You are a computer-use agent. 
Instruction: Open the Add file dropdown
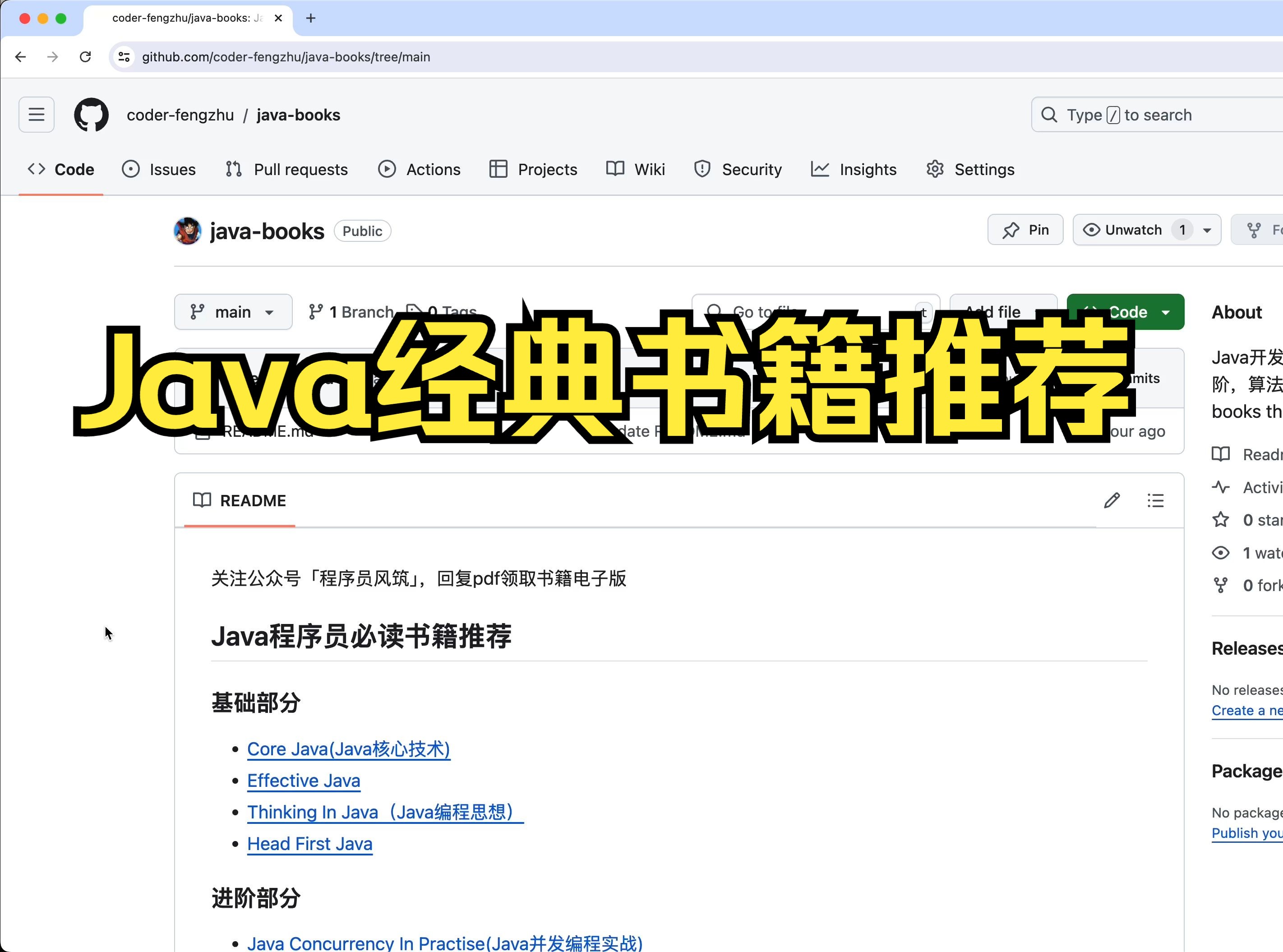point(1003,312)
